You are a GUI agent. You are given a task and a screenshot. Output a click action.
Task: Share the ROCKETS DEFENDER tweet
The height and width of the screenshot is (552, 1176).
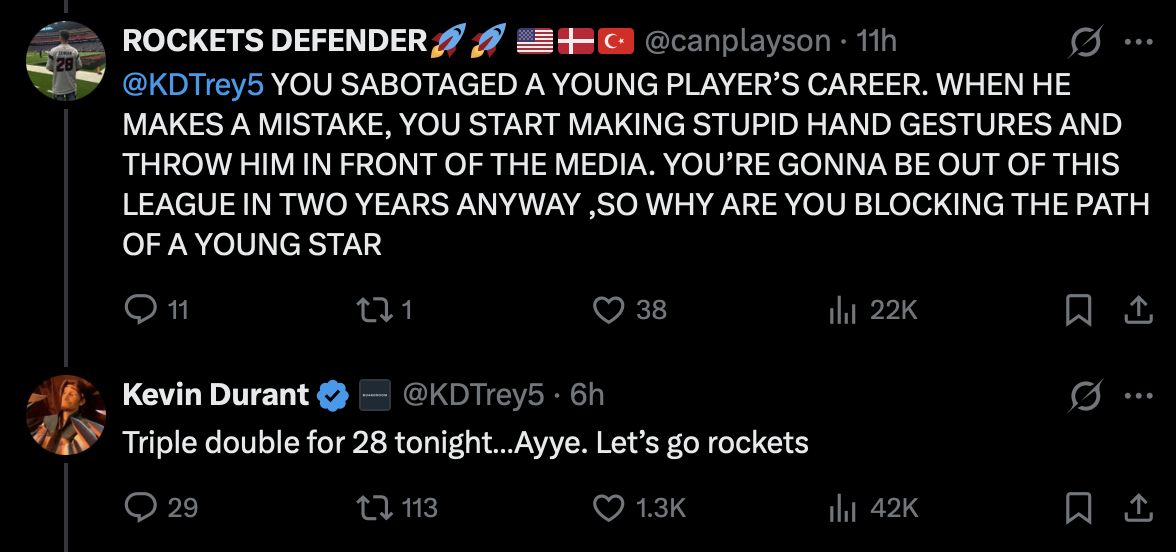click(1138, 310)
